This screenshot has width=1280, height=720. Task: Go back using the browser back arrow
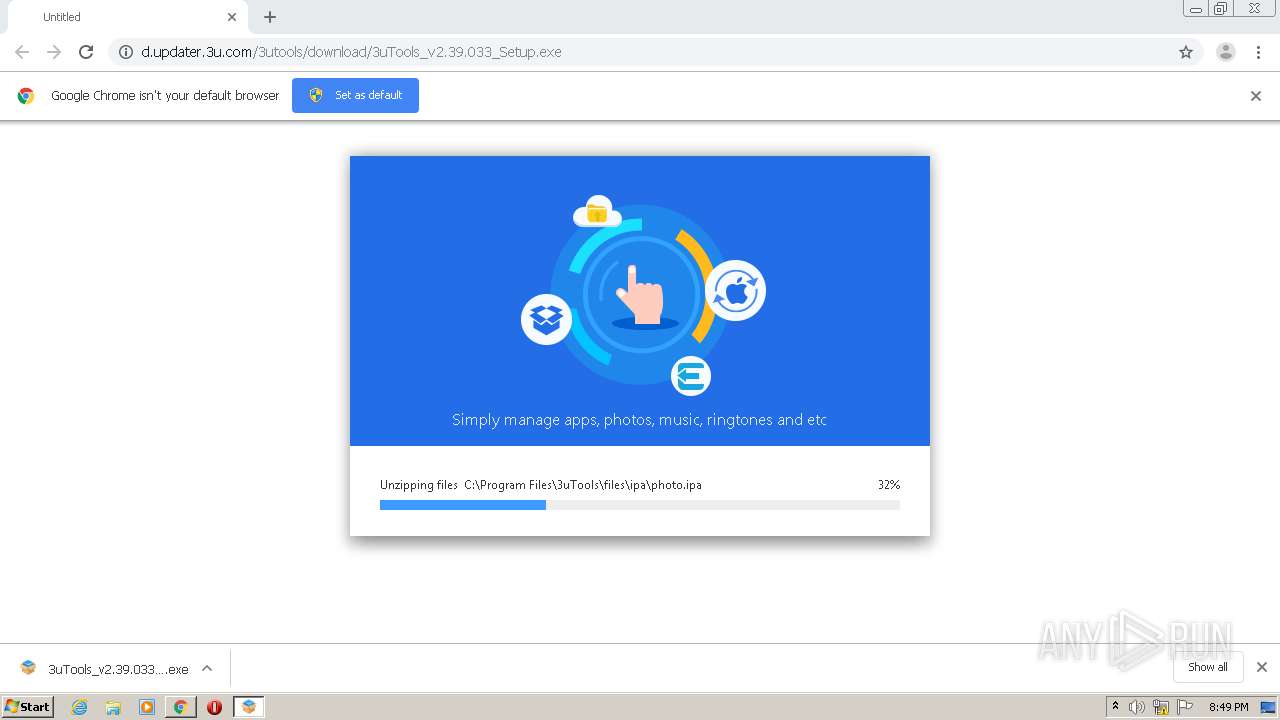[x=22, y=52]
